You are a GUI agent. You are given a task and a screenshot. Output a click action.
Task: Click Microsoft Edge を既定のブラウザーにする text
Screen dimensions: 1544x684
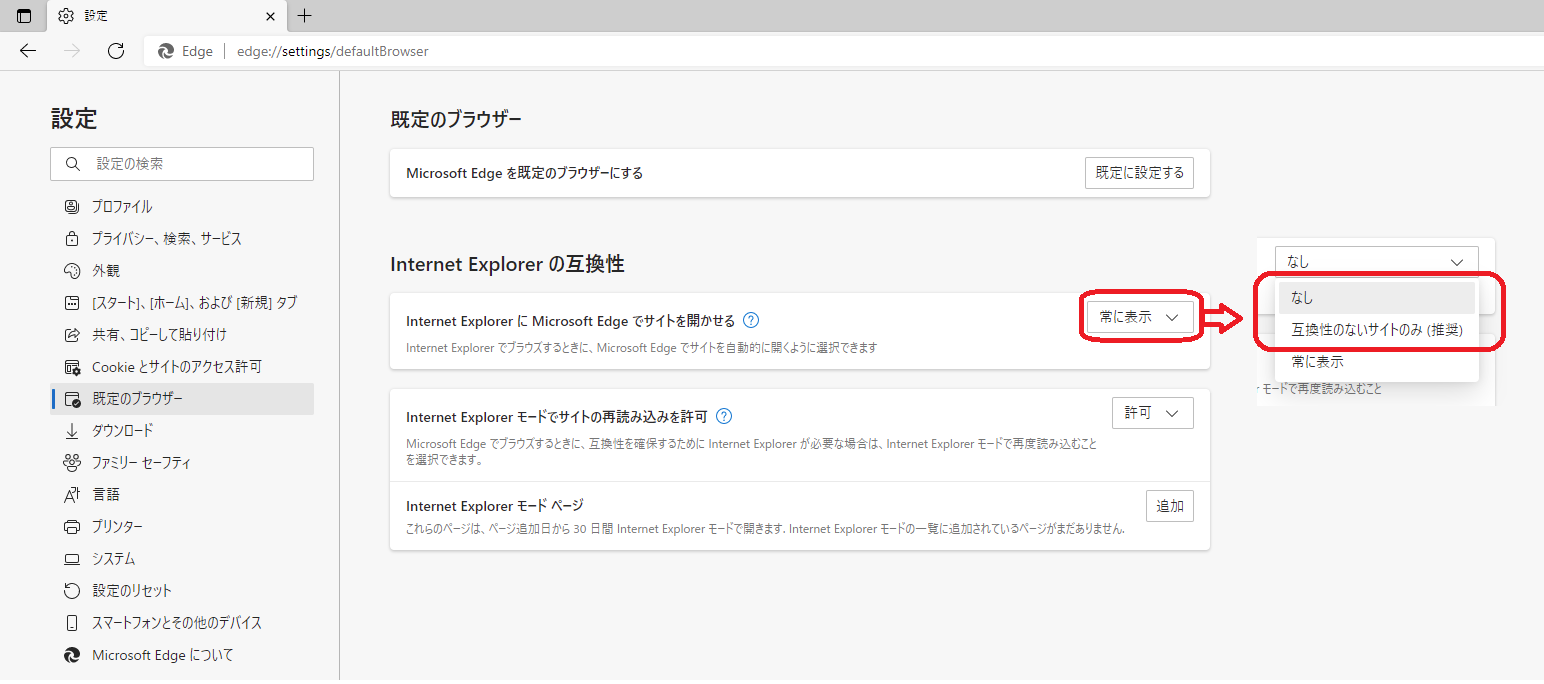[x=525, y=173]
